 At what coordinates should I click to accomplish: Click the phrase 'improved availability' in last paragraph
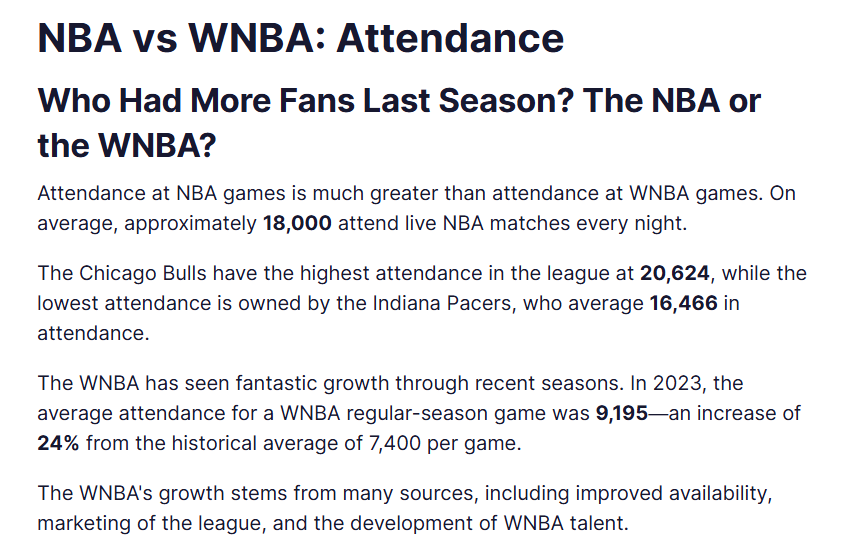[x=671, y=493]
